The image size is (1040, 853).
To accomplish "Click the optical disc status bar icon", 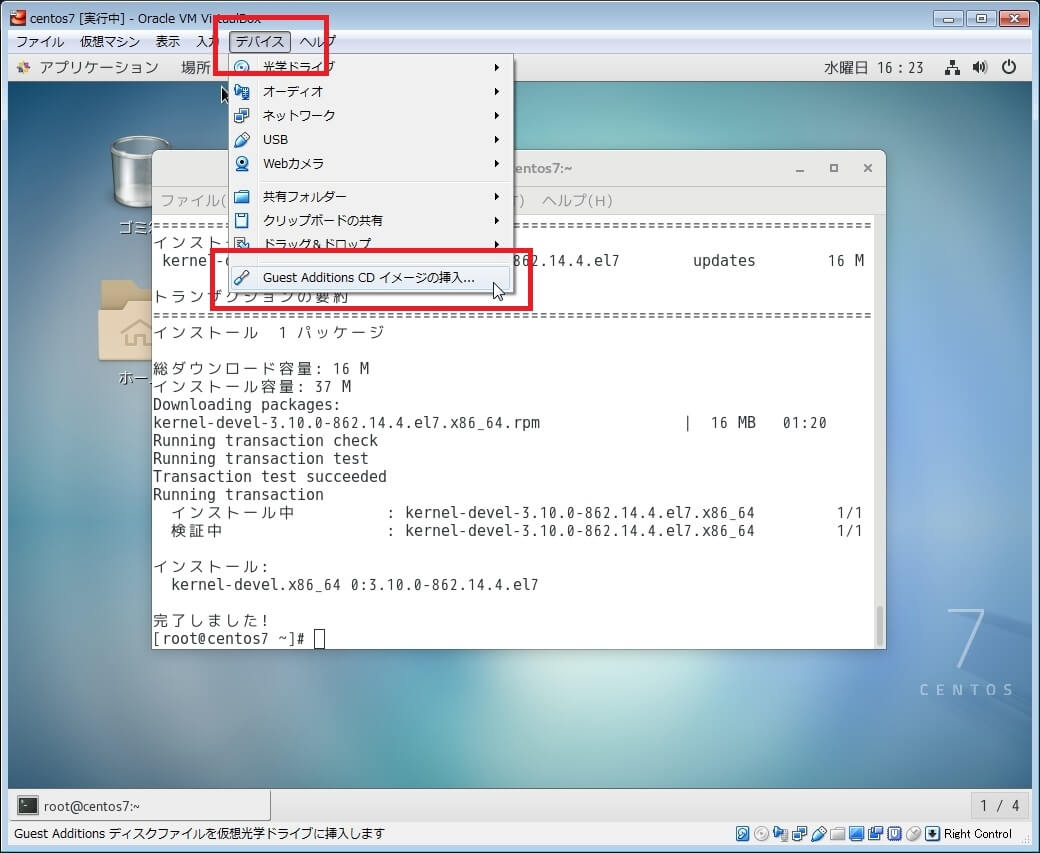I will [762, 834].
